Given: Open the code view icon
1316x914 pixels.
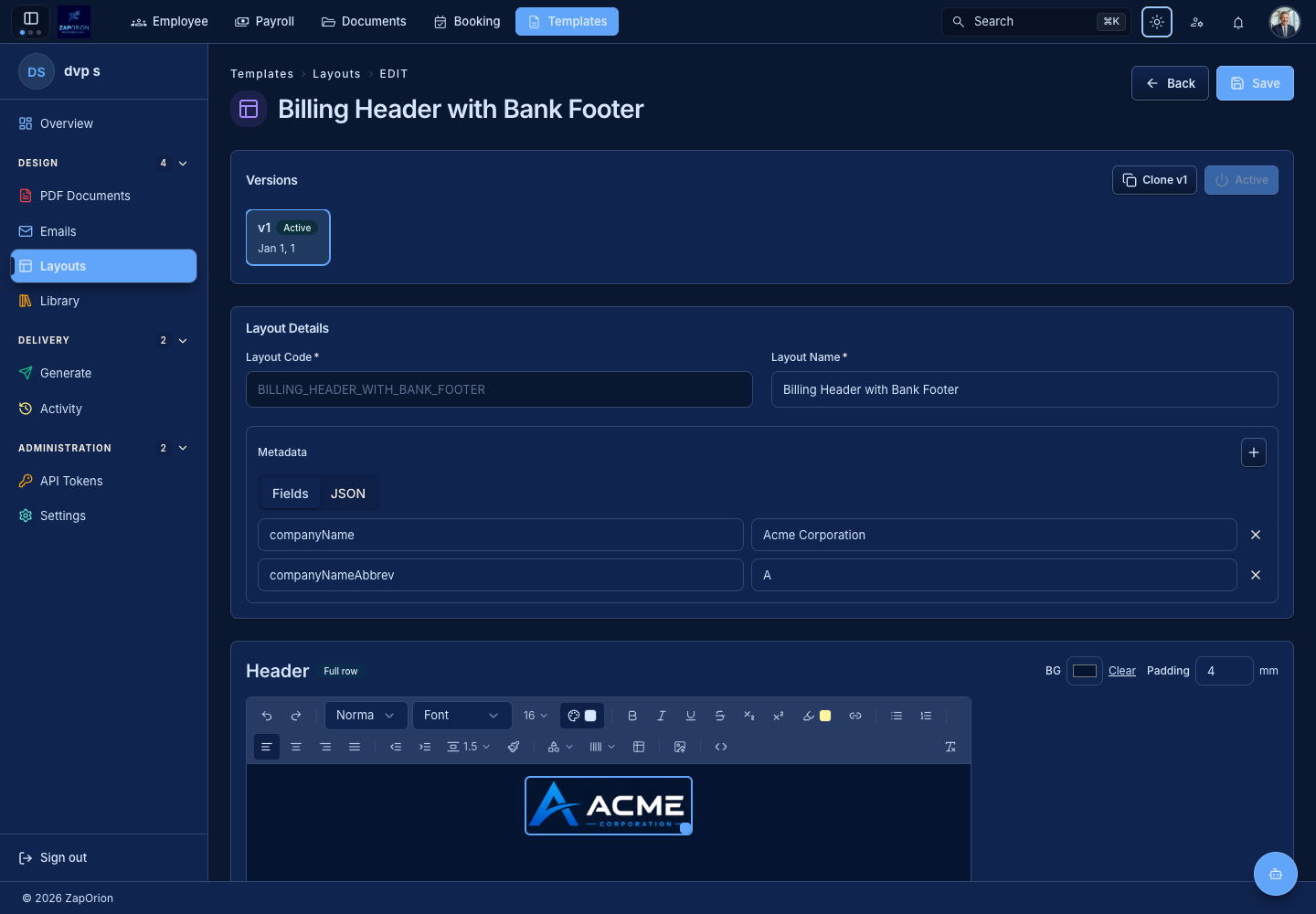Looking at the screenshot, I should point(721,747).
